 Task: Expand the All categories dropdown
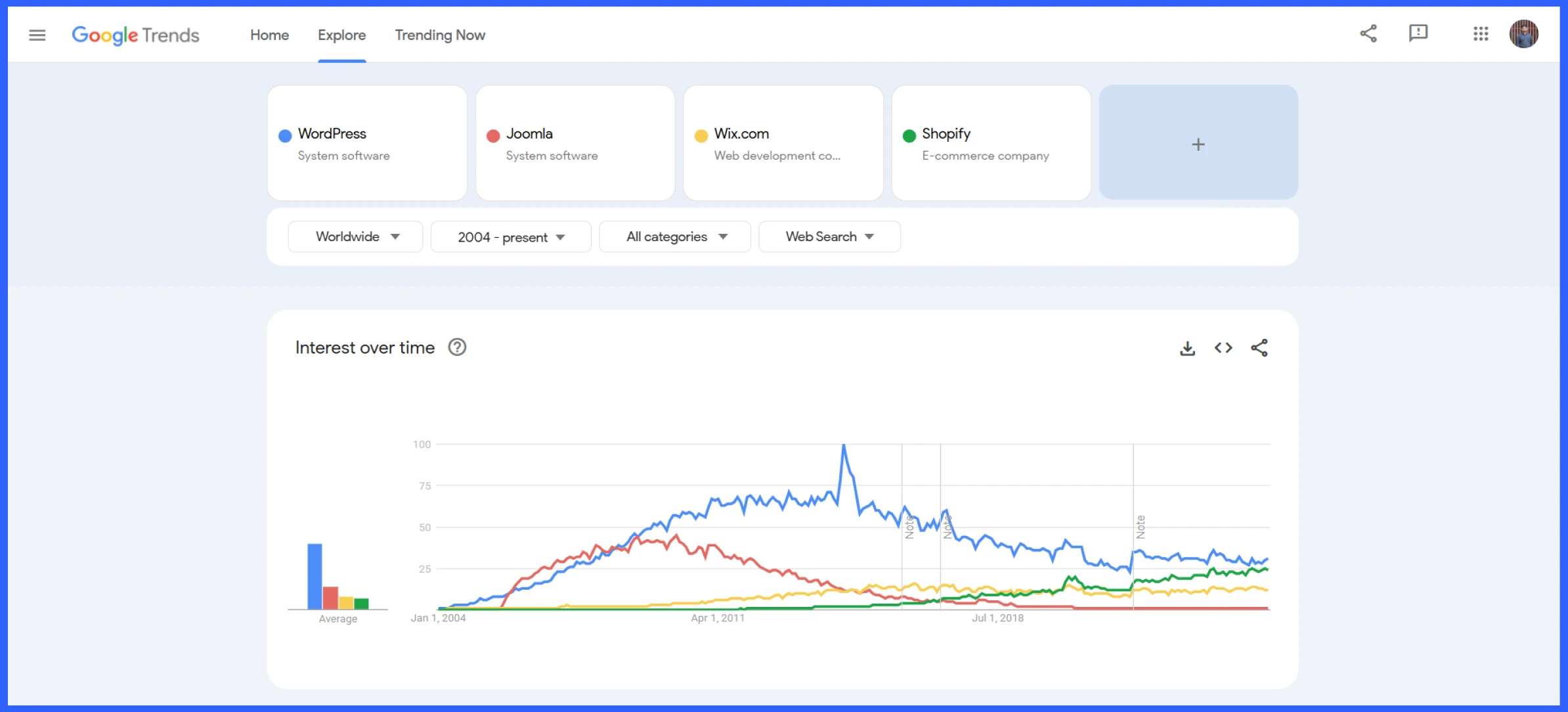[x=675, y=236]
